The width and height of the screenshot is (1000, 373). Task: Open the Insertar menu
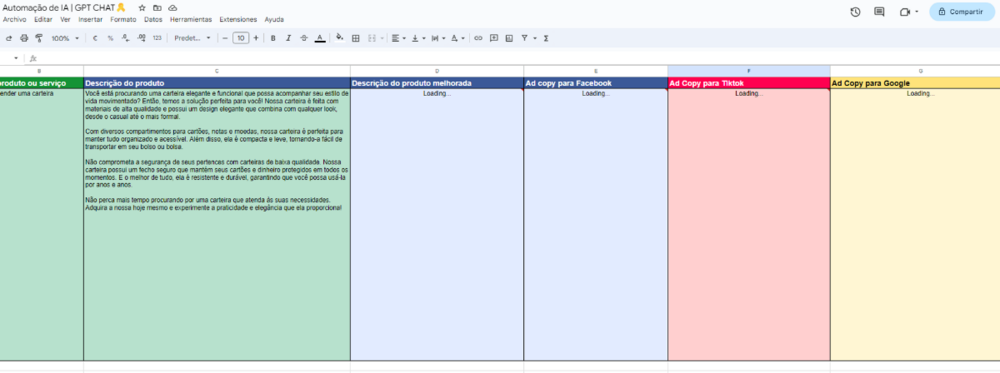click(91, 20)
